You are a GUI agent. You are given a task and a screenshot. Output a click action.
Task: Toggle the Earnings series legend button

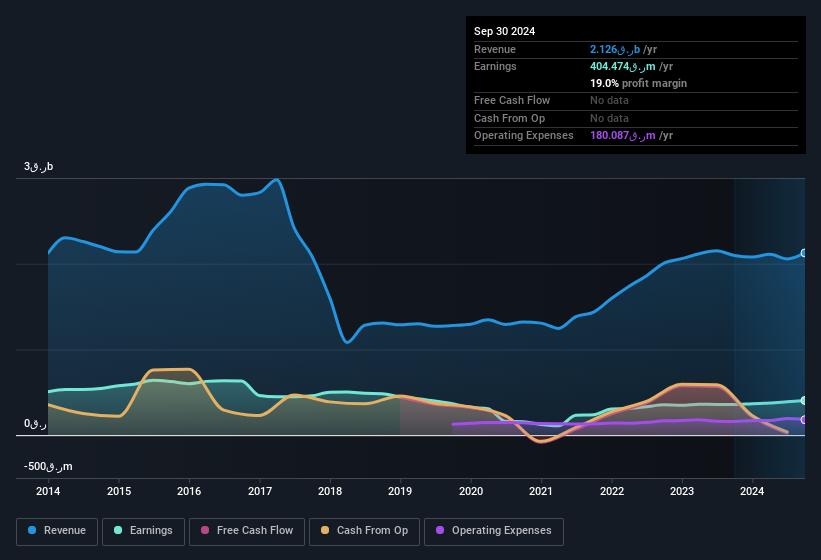click(143, 531)
